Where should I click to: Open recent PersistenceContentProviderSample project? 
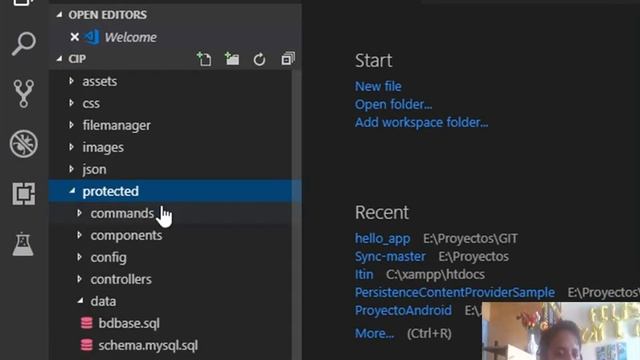pyautogui.click(x=455, y=292)
